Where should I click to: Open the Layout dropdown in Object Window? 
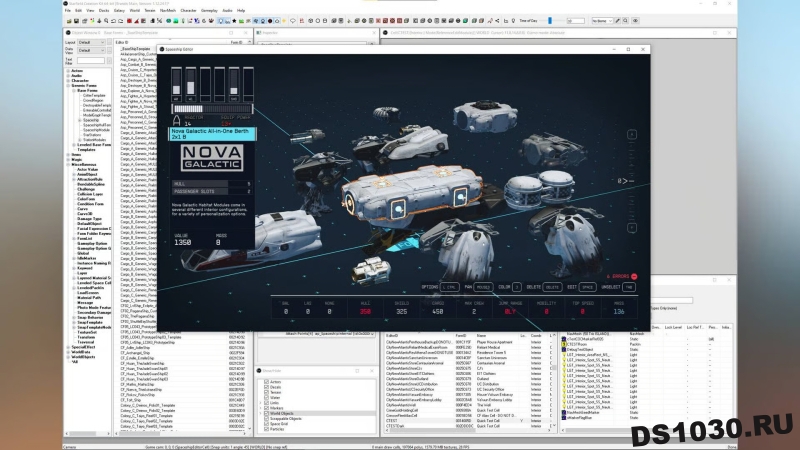(91, 42)
